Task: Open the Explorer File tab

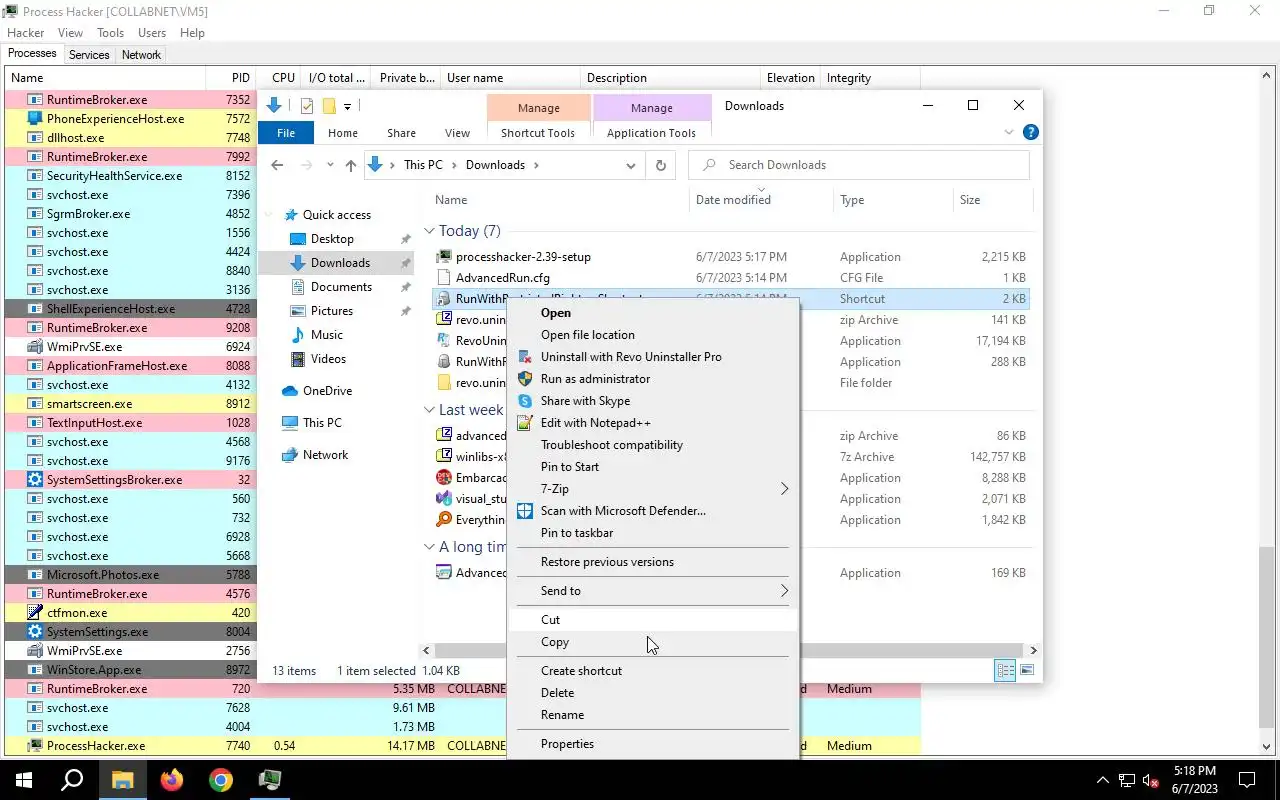Action: point(286,133)
